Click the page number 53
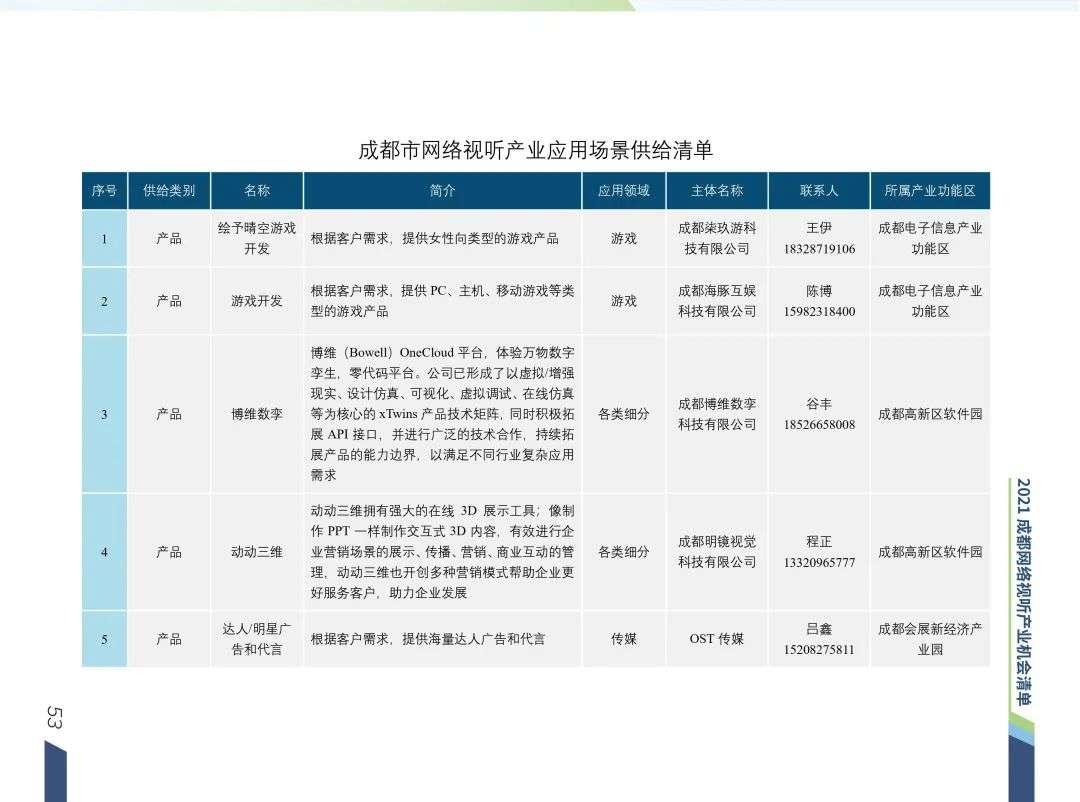This screenshot has height=802, width=1080. coord(54,717)
